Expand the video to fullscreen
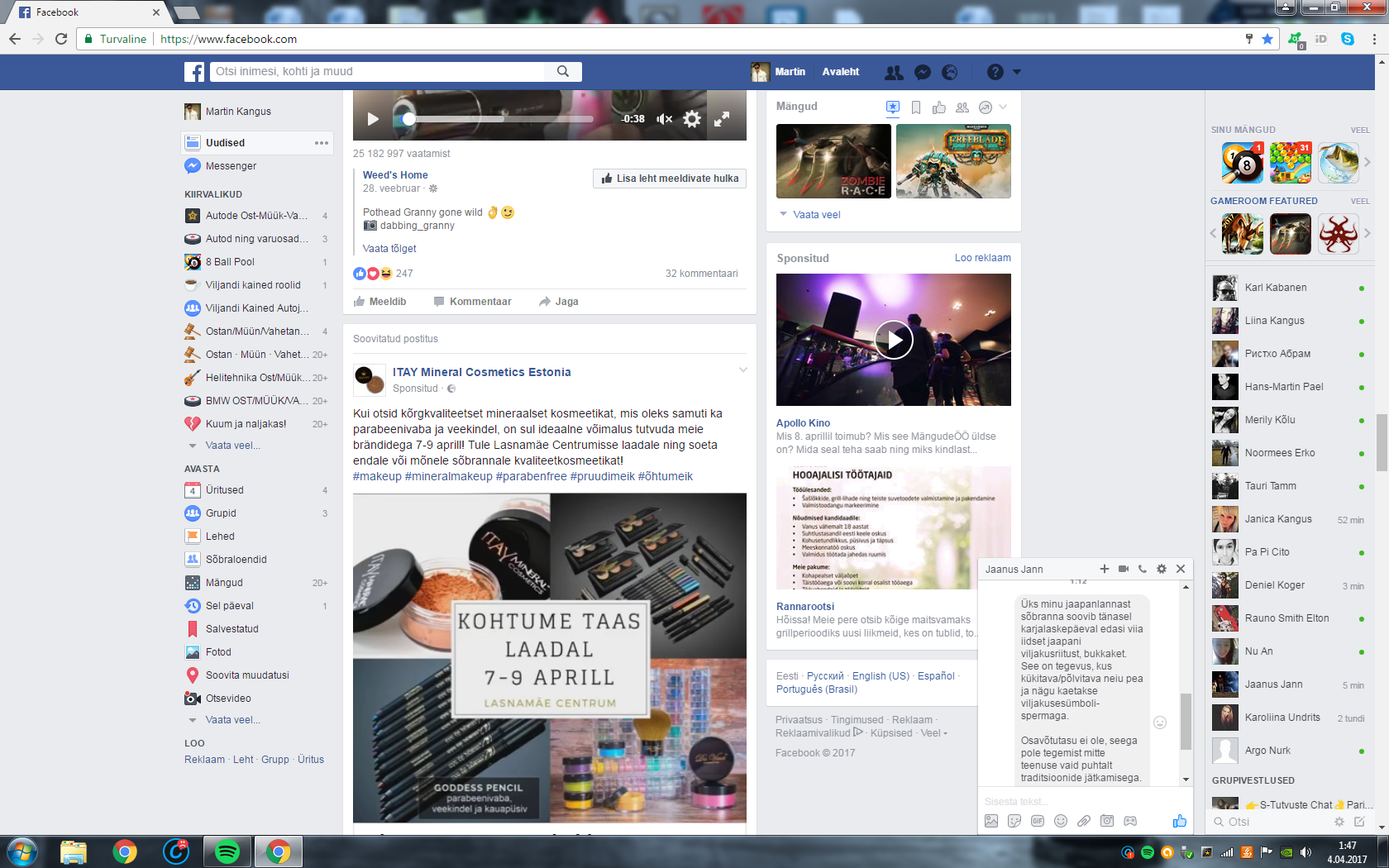The width and height of the screenshot is (1389, 868). click(x=722, y=119)
